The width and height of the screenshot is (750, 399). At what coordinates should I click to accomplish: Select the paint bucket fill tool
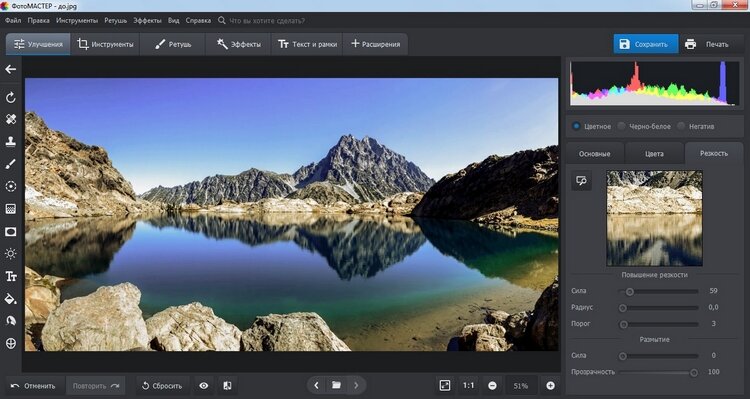(x=11, y=299)
